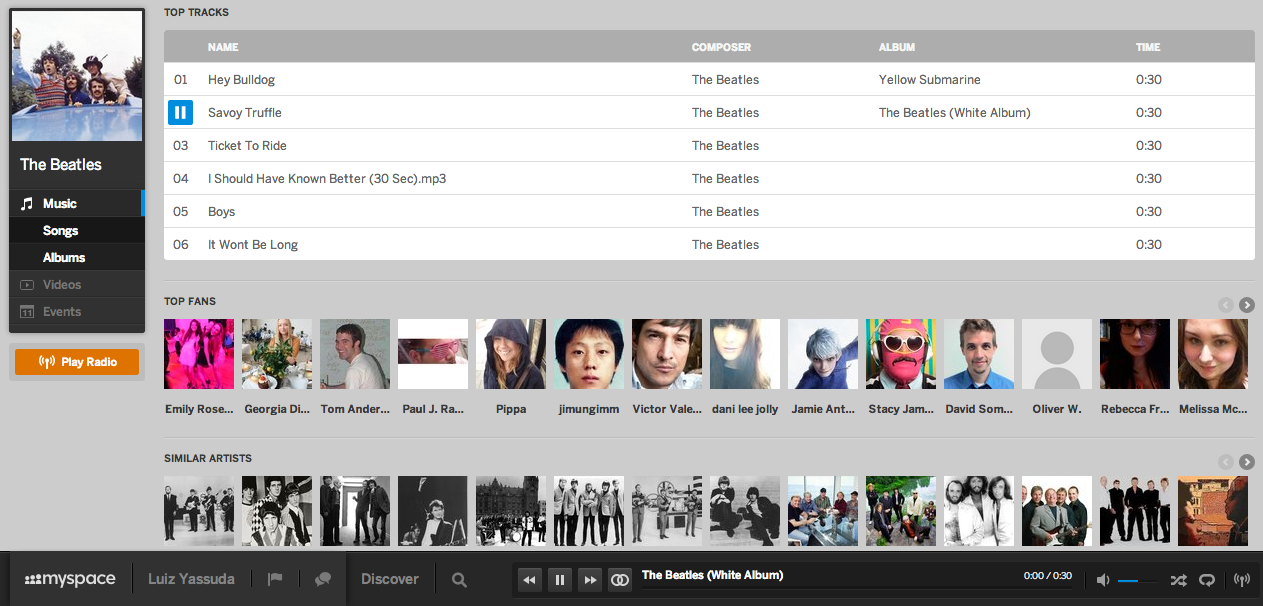Open Victor Vale... fan profile picture

click(x=667, y=354)
